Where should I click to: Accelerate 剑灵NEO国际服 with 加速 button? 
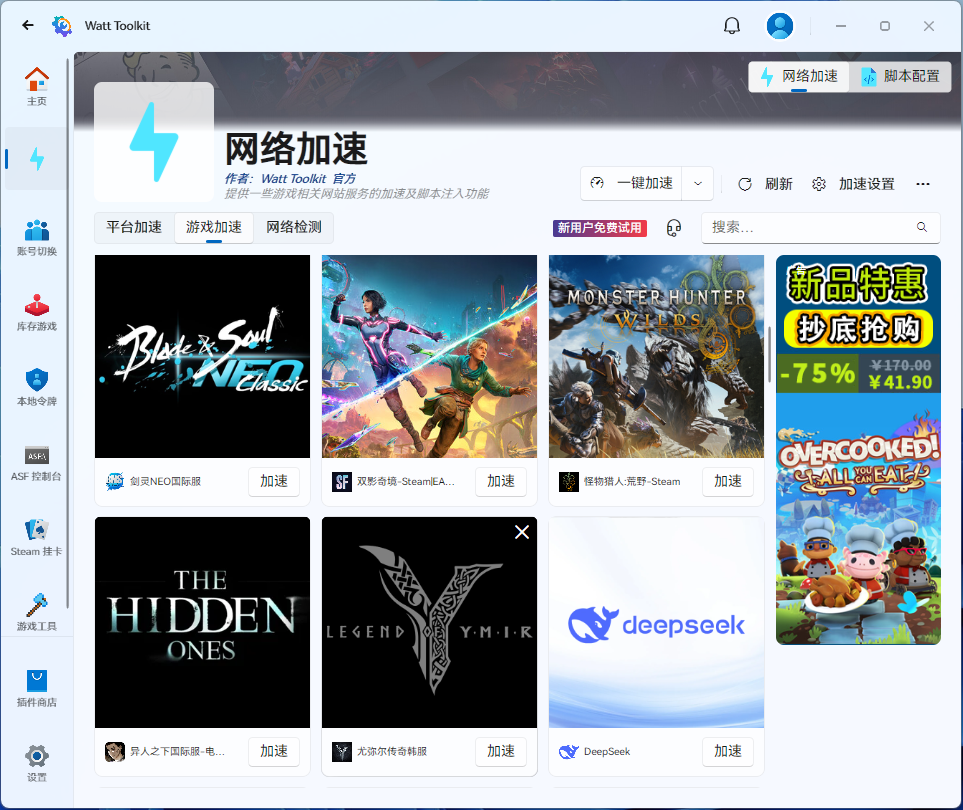(x=274, y=481)
